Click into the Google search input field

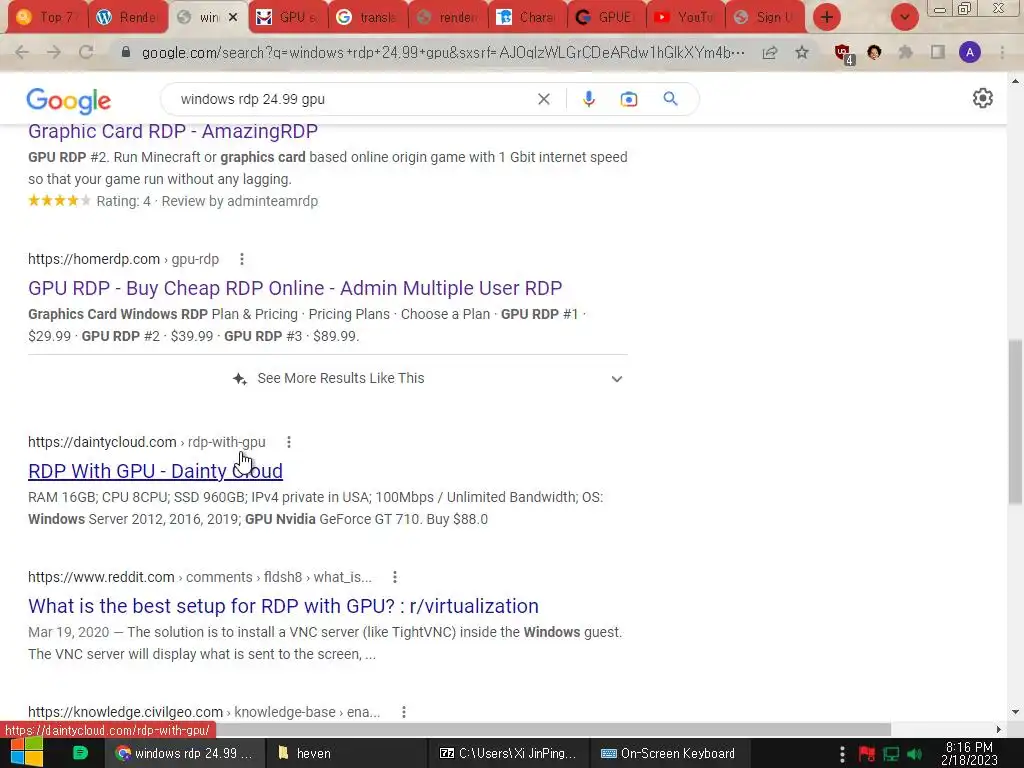pos(353,99)
